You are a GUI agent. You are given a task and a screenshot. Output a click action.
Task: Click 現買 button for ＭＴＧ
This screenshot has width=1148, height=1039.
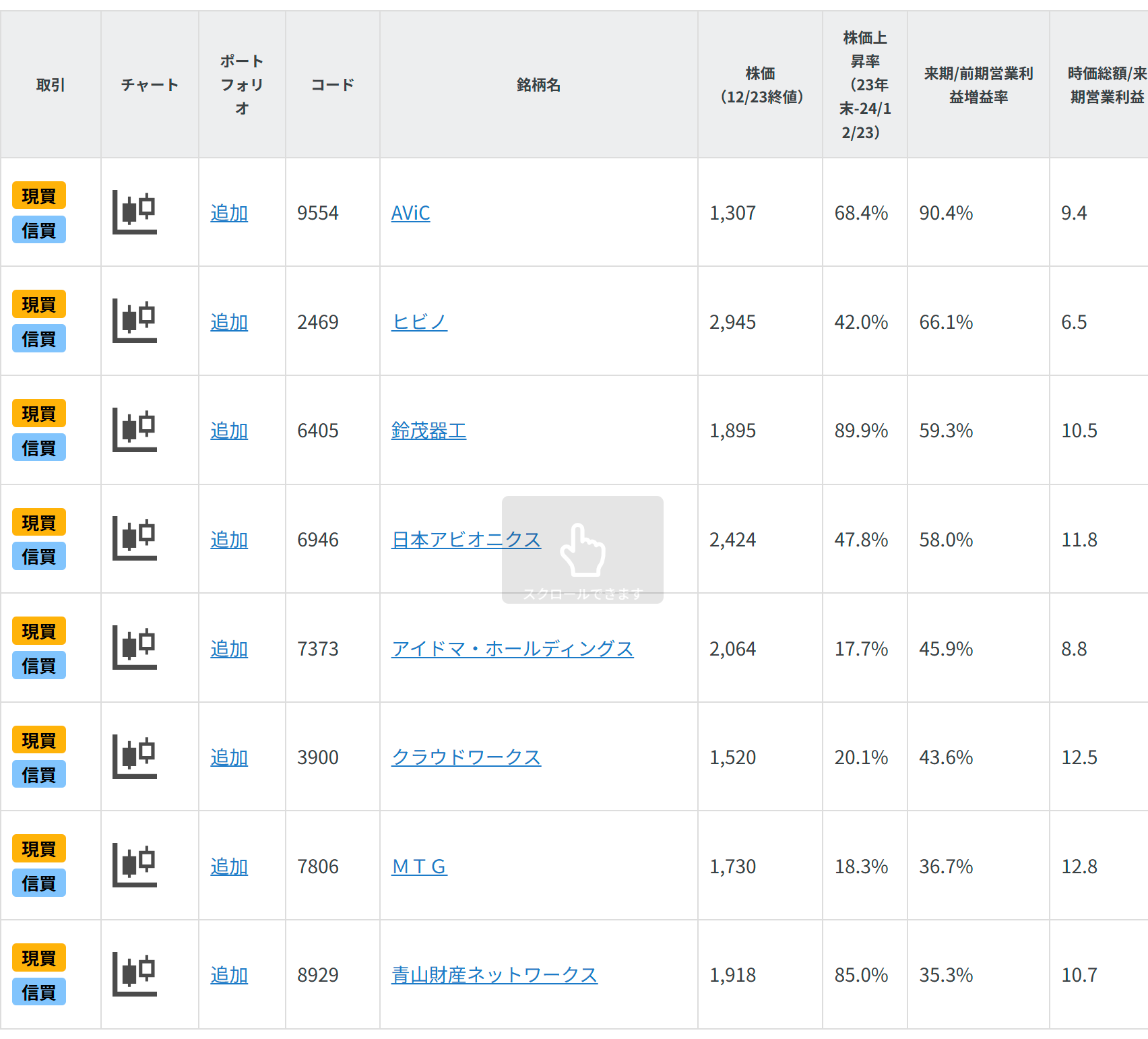click(x=39, y=848)
